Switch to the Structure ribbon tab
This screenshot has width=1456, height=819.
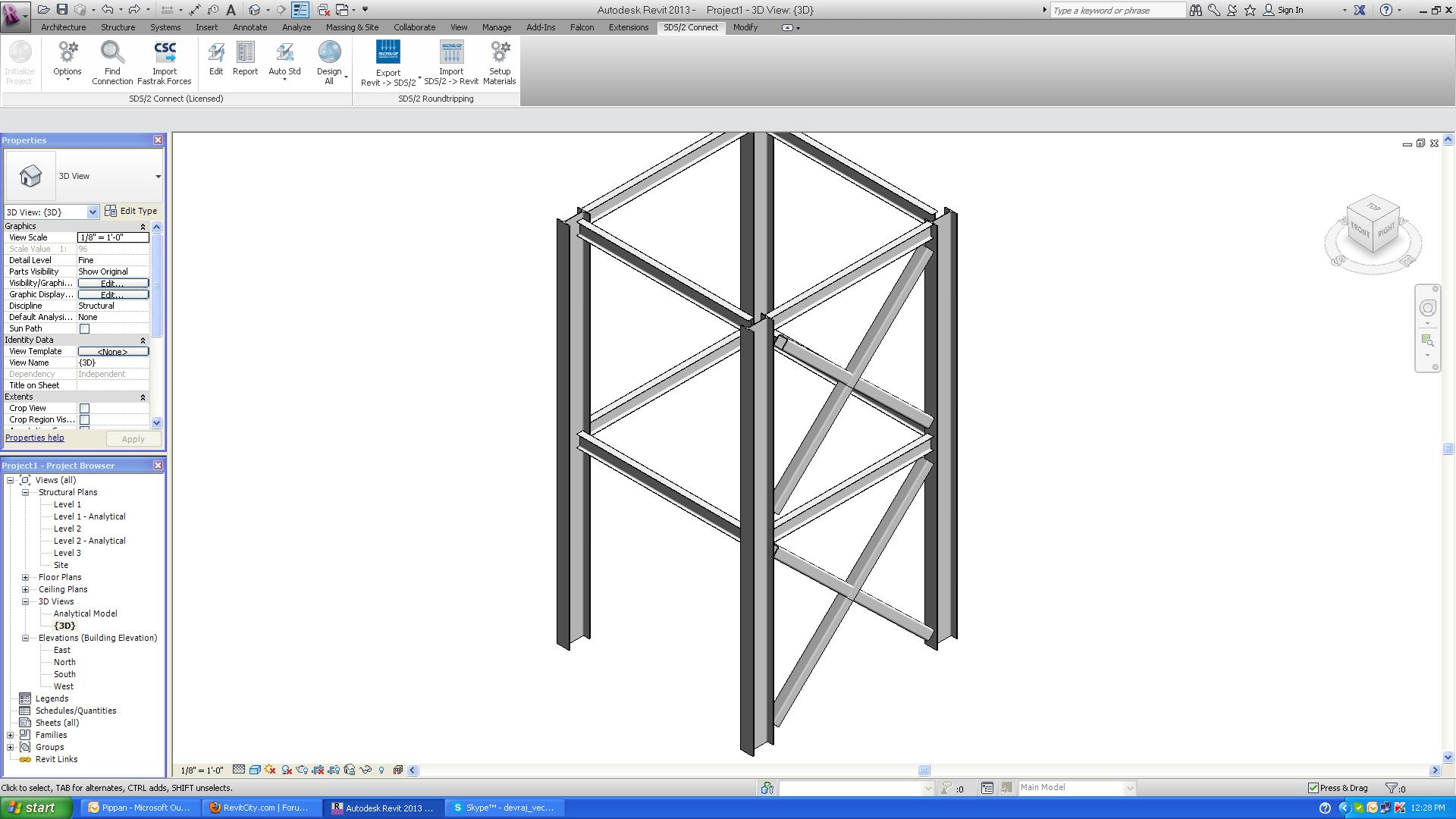click(118, 27)
